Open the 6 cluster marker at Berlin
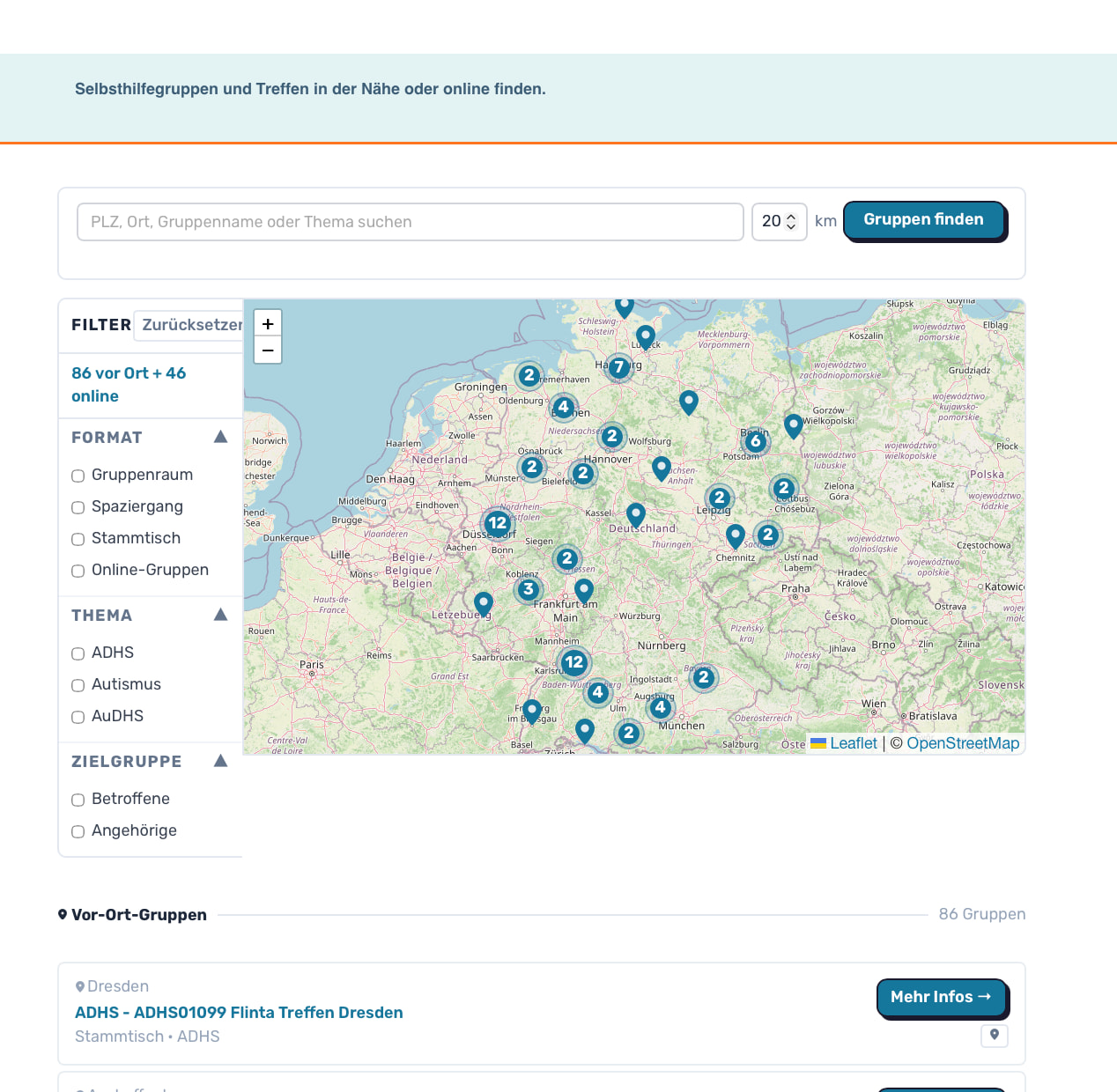The width and height of the screenshot is (1117, 1092). click(755, 441)
